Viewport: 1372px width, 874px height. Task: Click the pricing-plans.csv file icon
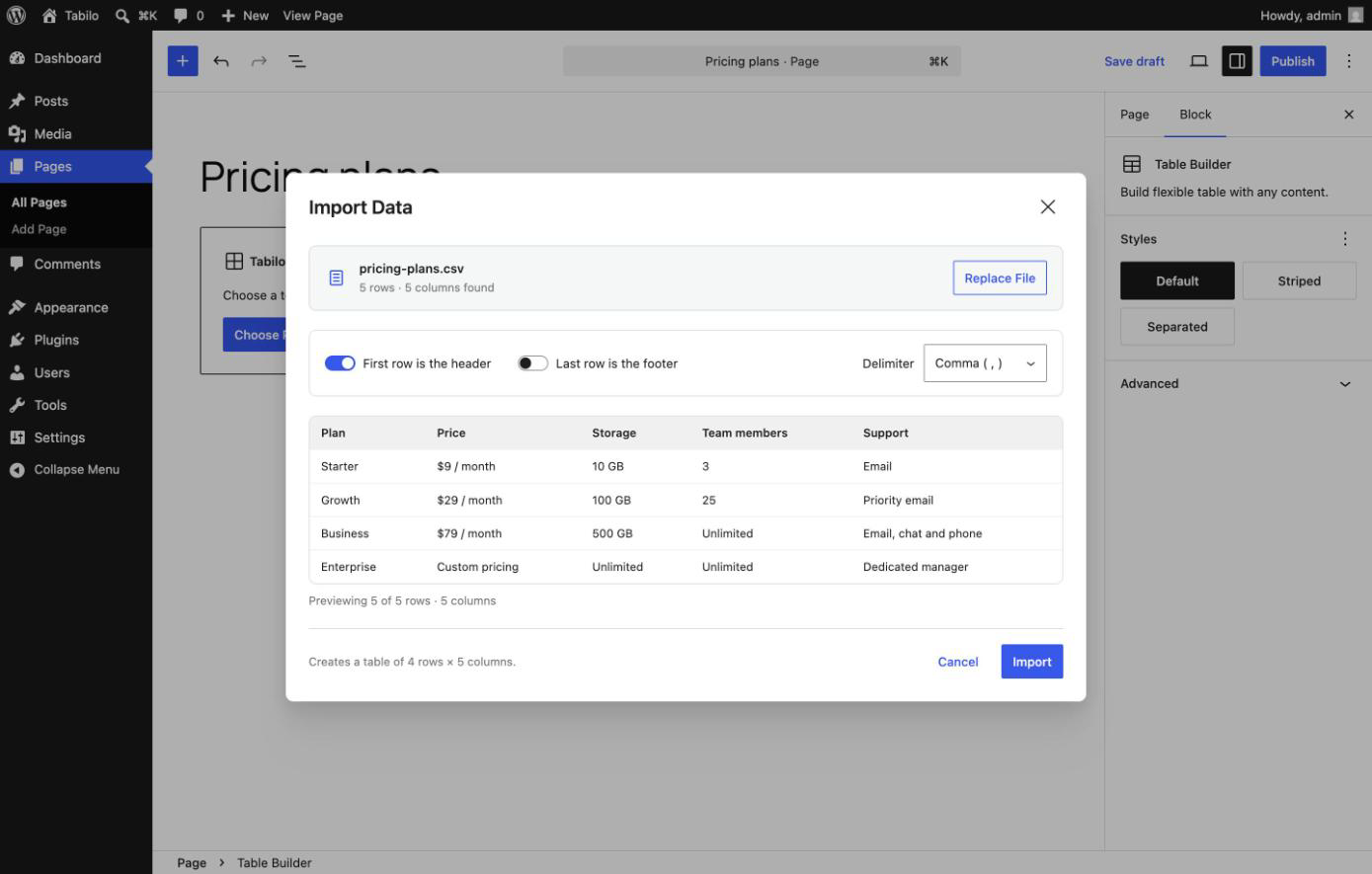336,278
